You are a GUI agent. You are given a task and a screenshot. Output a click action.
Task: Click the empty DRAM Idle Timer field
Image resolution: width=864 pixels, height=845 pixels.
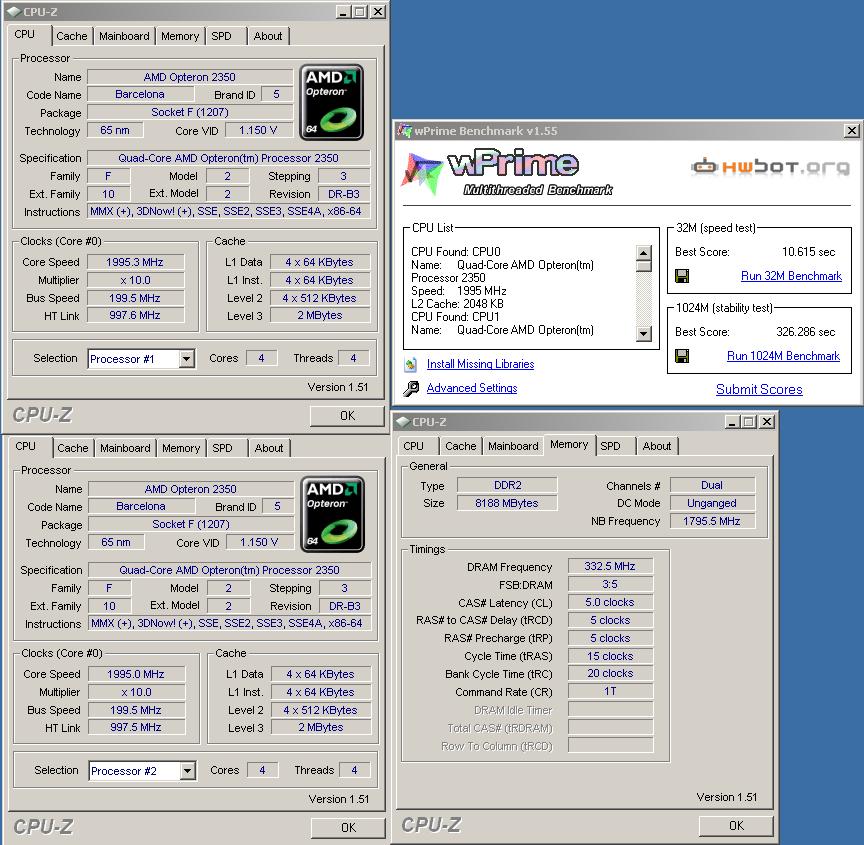pyautogui.click(x=610, y=709)
